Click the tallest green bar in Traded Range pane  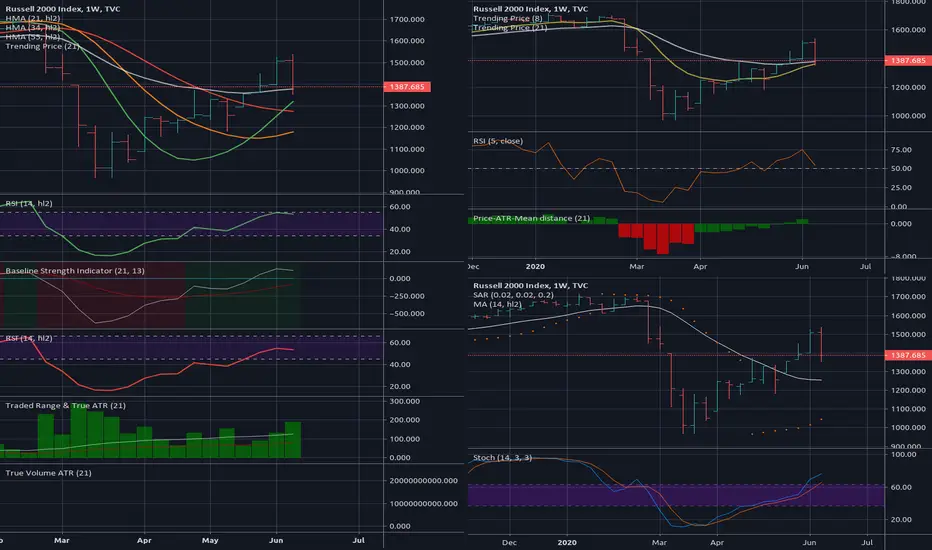(78, 433)
